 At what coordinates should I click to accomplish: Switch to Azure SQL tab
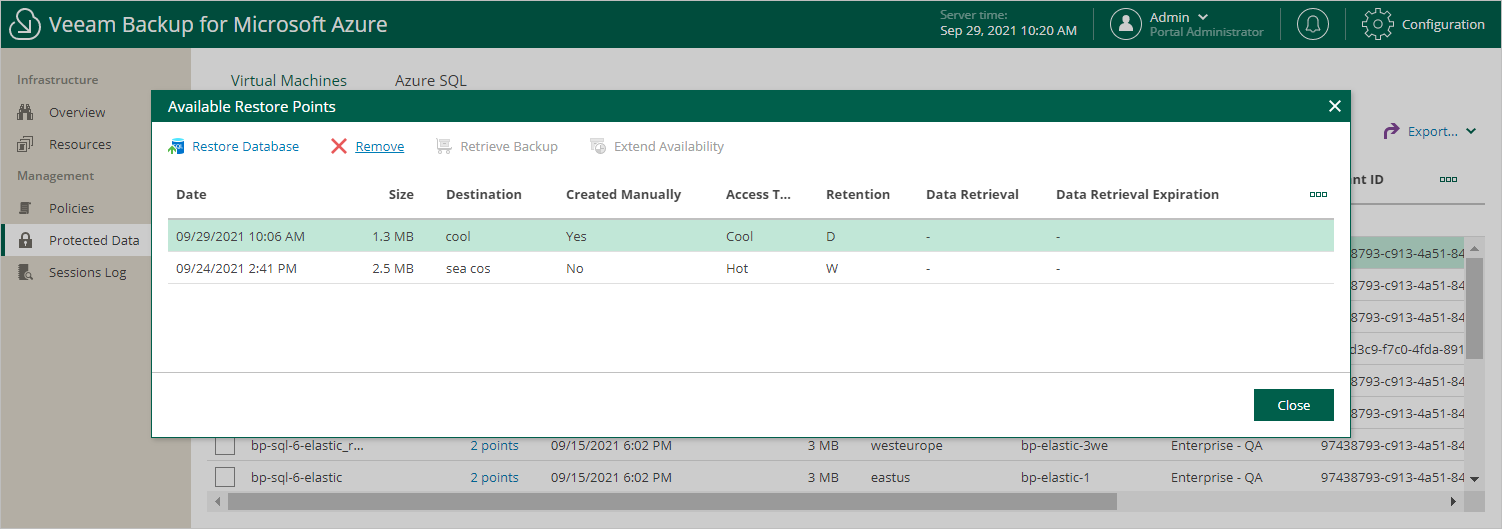pos(431,81)
